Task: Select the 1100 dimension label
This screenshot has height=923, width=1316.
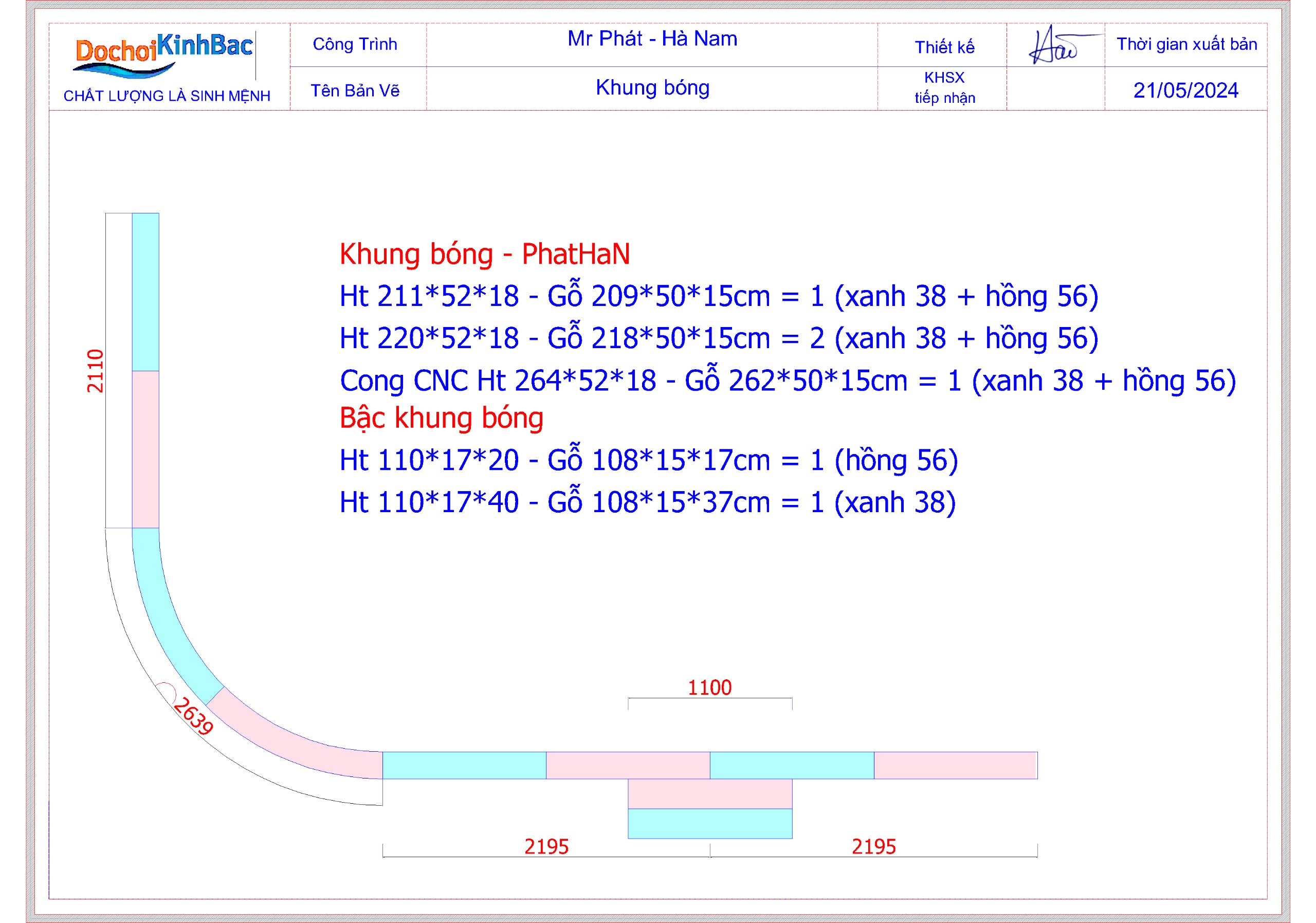Action: click(709, 687)
